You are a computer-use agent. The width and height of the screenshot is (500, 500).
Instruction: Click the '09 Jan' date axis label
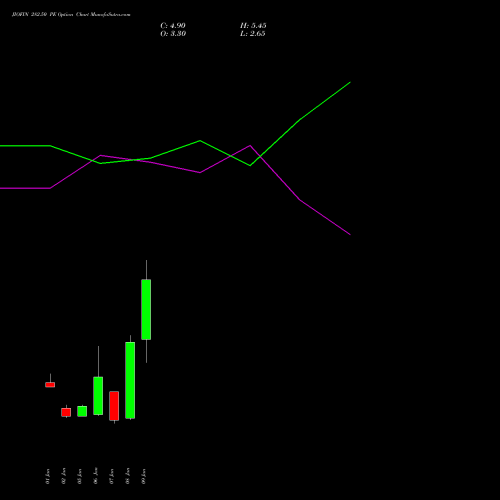point(144,476)
